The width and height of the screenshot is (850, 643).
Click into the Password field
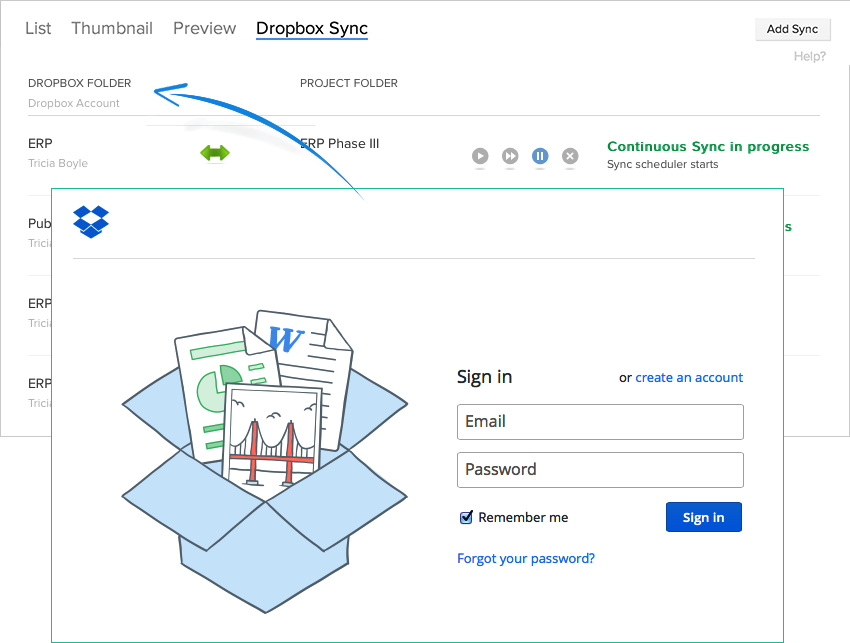tap(600, 470)
